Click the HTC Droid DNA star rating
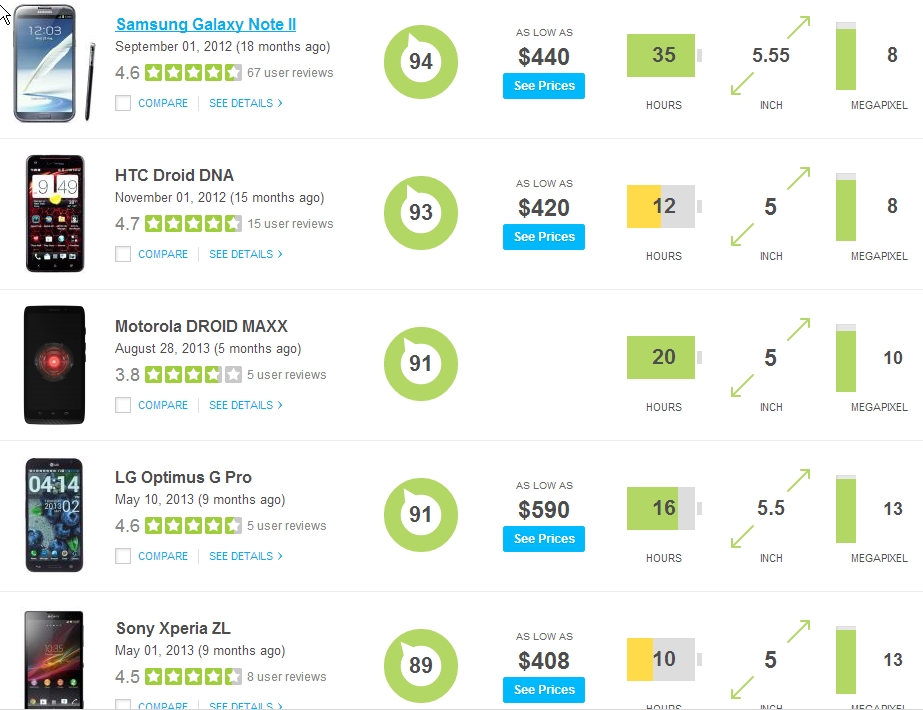 point(193,224)
